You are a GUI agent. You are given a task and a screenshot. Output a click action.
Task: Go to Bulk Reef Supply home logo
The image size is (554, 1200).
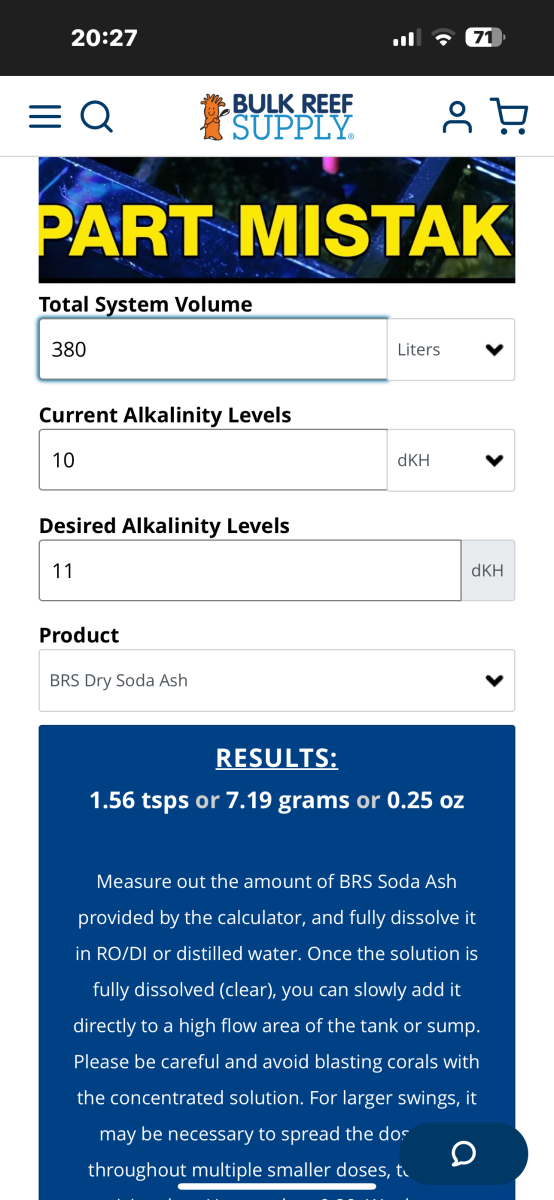(x=277, y=116)
